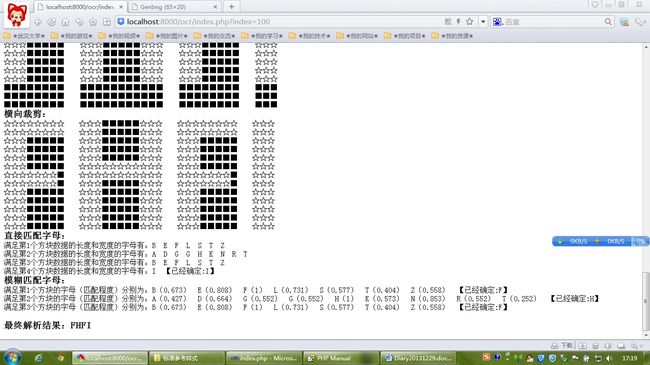Switch to Diary20131229.doc taskbar window

[418, 358]
